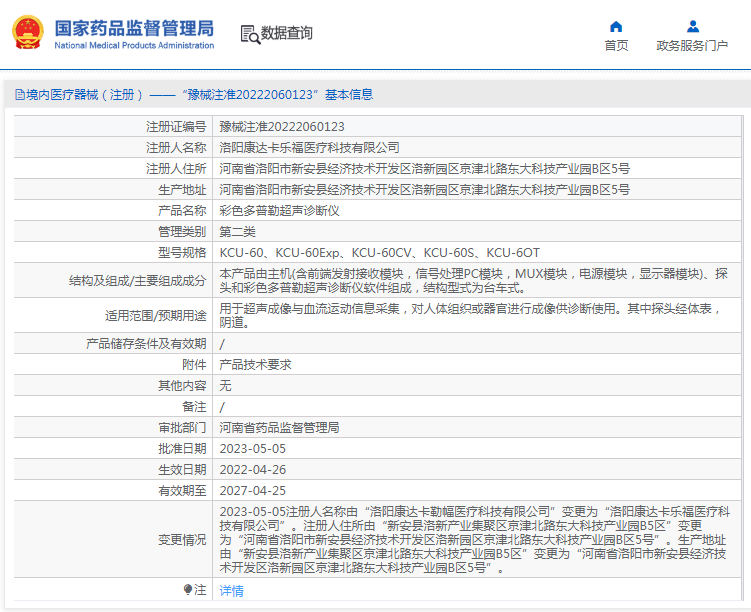The width and height of the screenshot is (751, 612).
Task: Click the lightbulb icon beside 注
Action: click(188, 589)
